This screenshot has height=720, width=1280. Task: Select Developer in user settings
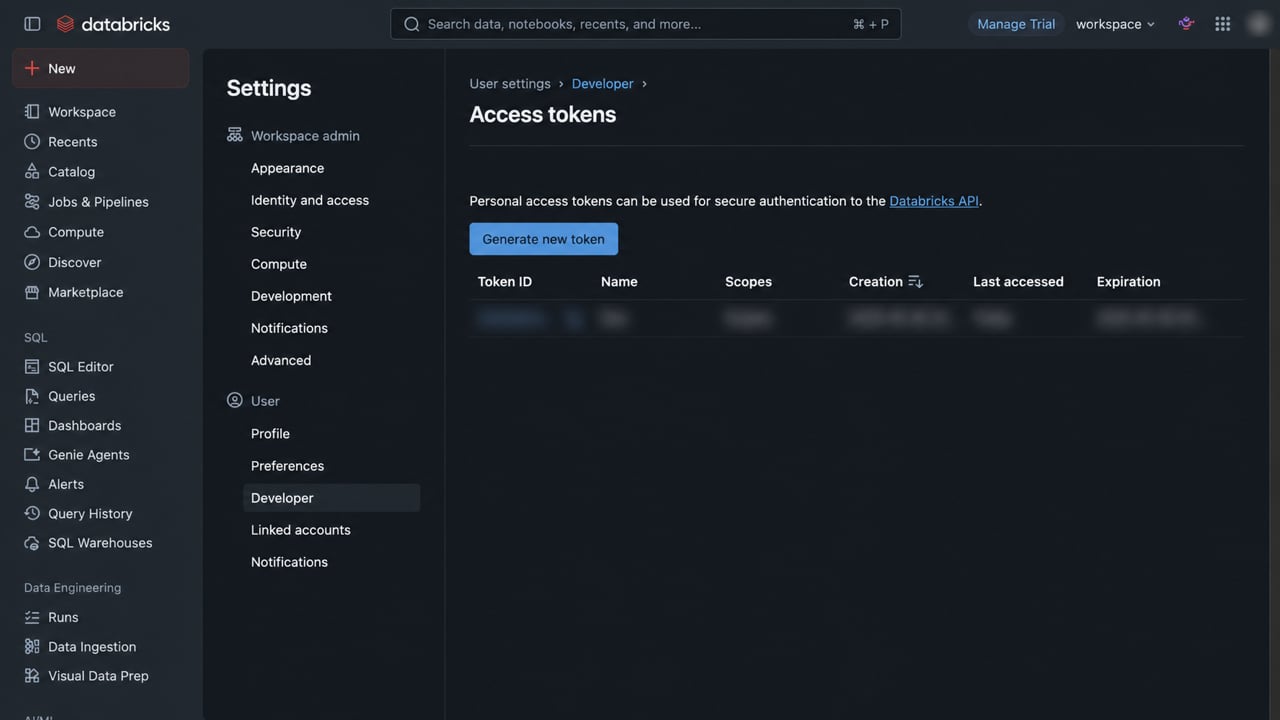331,498
